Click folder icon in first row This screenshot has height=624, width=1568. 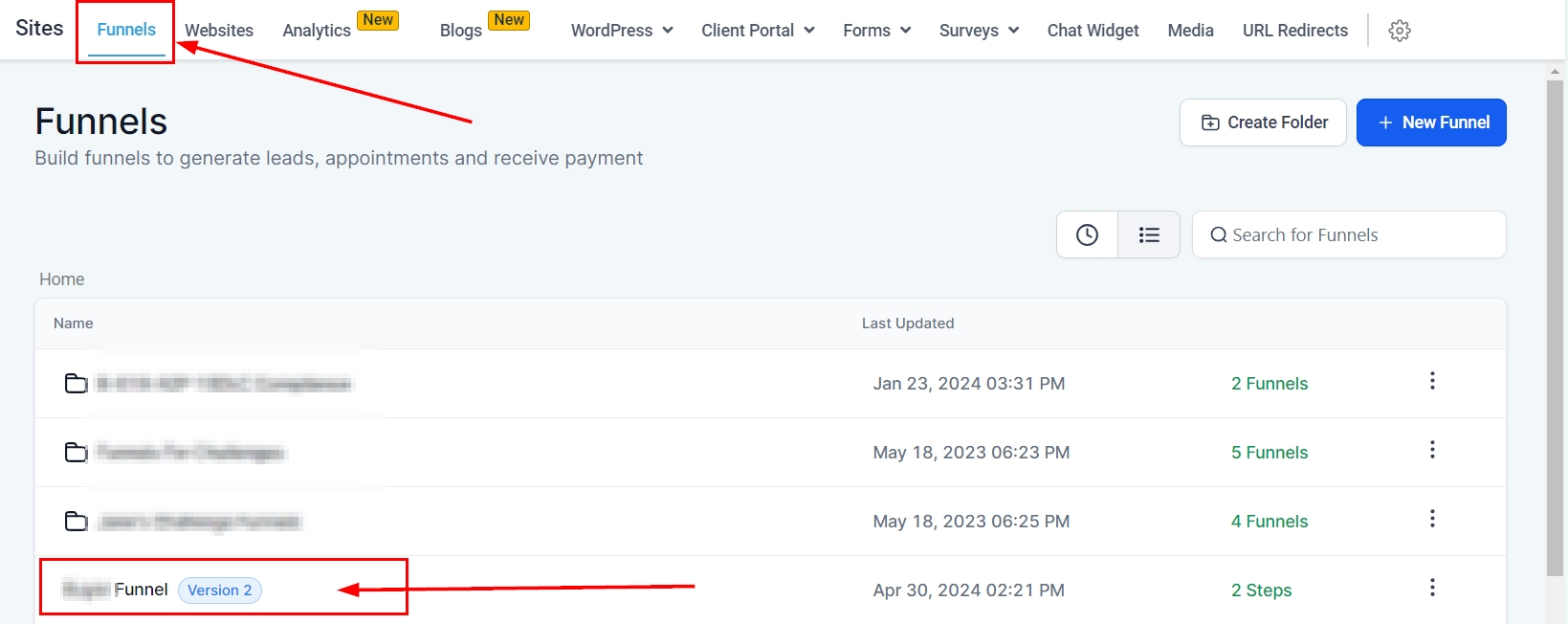point(76,384)
